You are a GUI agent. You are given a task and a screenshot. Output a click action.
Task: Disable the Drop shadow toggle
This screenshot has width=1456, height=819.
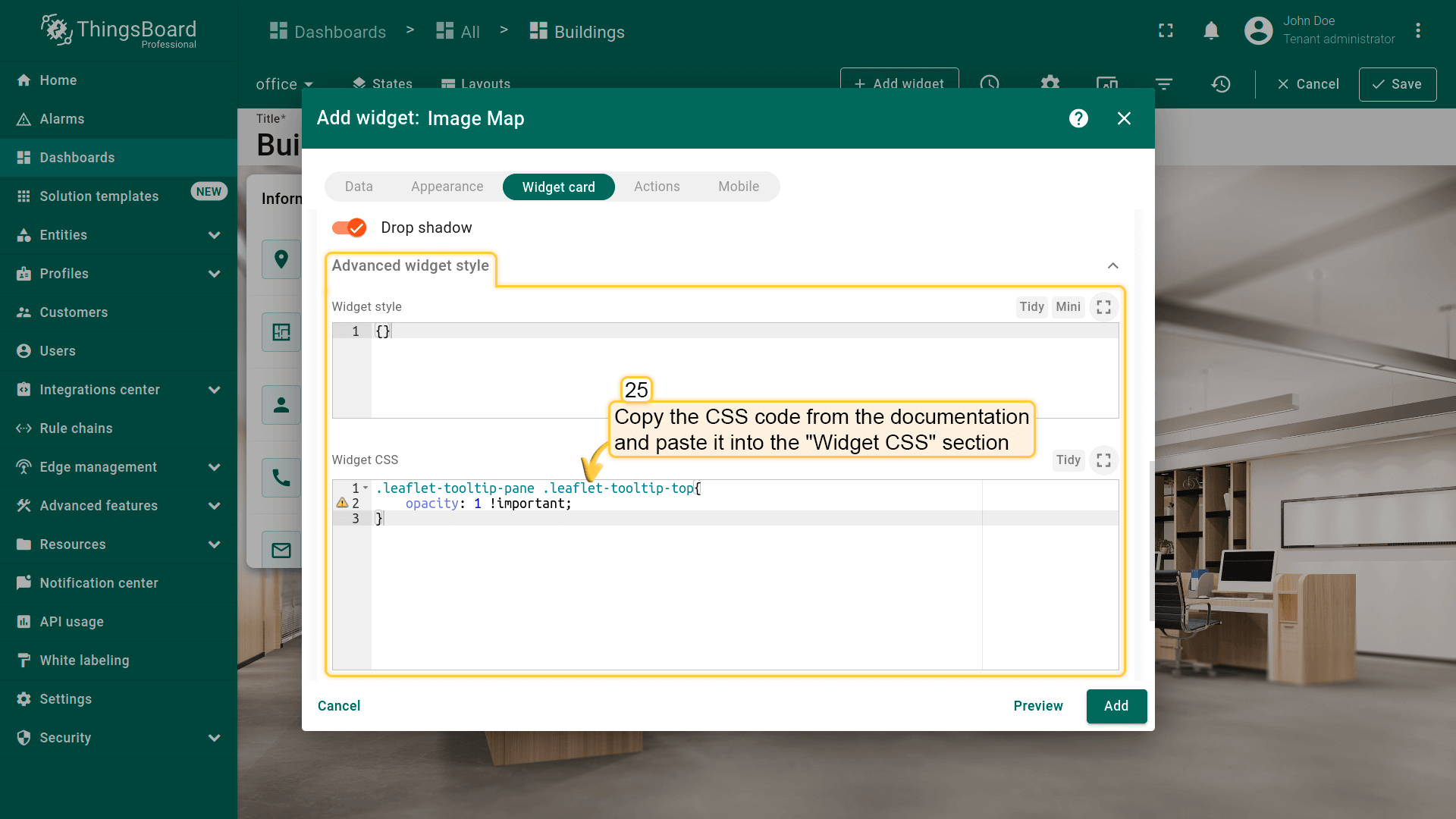point(350,227)
